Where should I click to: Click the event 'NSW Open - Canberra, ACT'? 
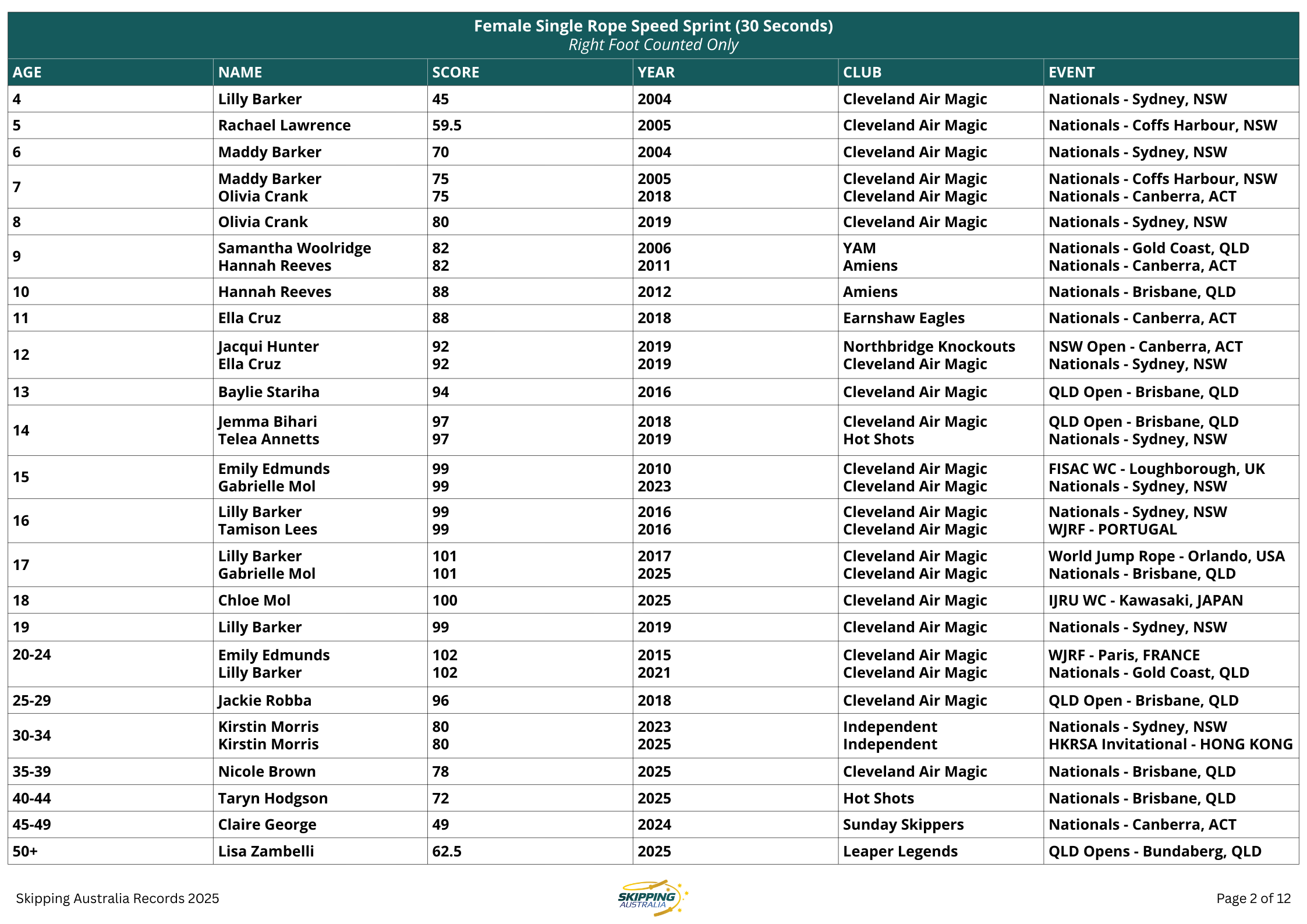click(x=1145, y=346)
